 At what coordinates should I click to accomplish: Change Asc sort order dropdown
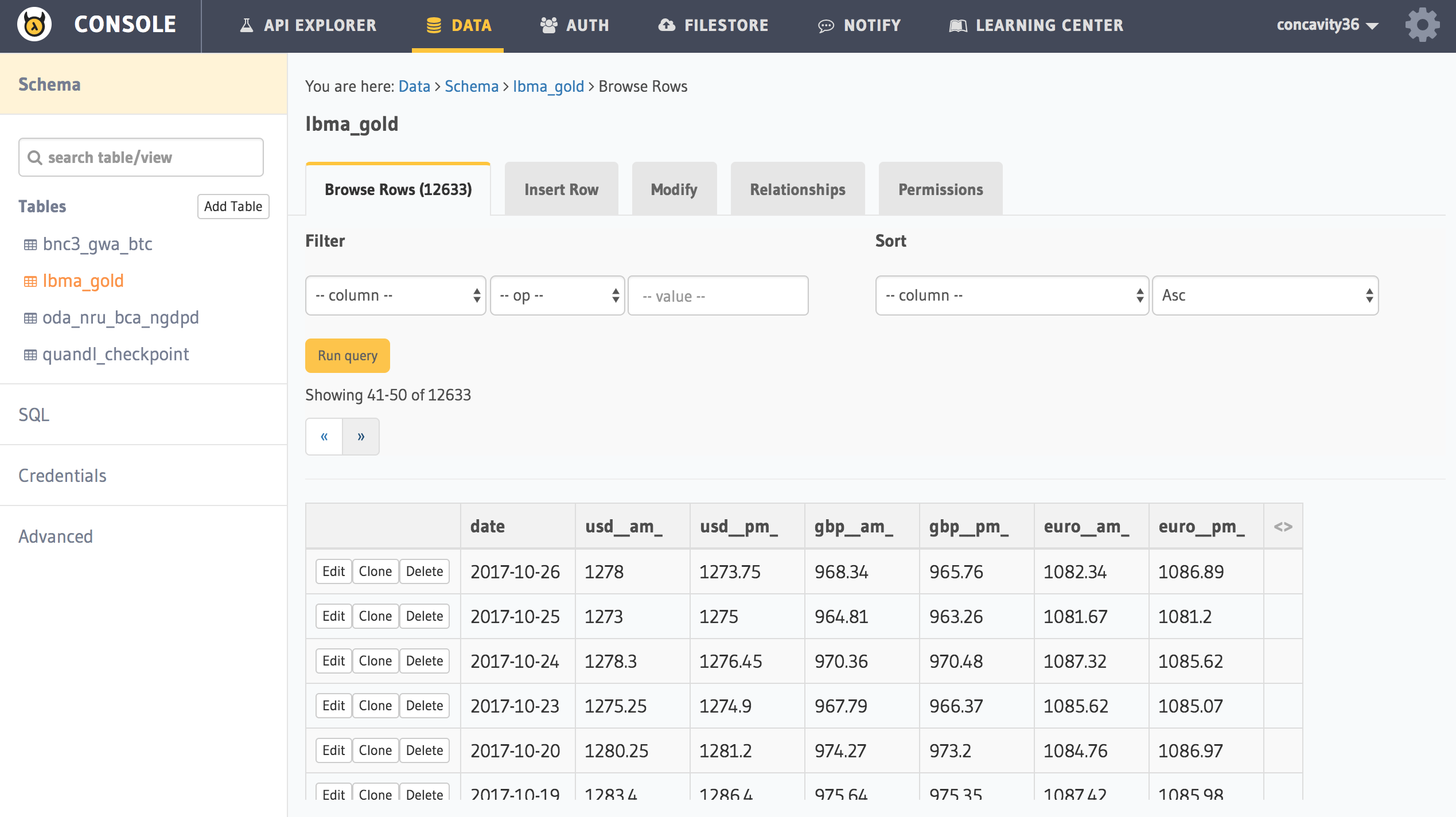[x=1264, y=295]
